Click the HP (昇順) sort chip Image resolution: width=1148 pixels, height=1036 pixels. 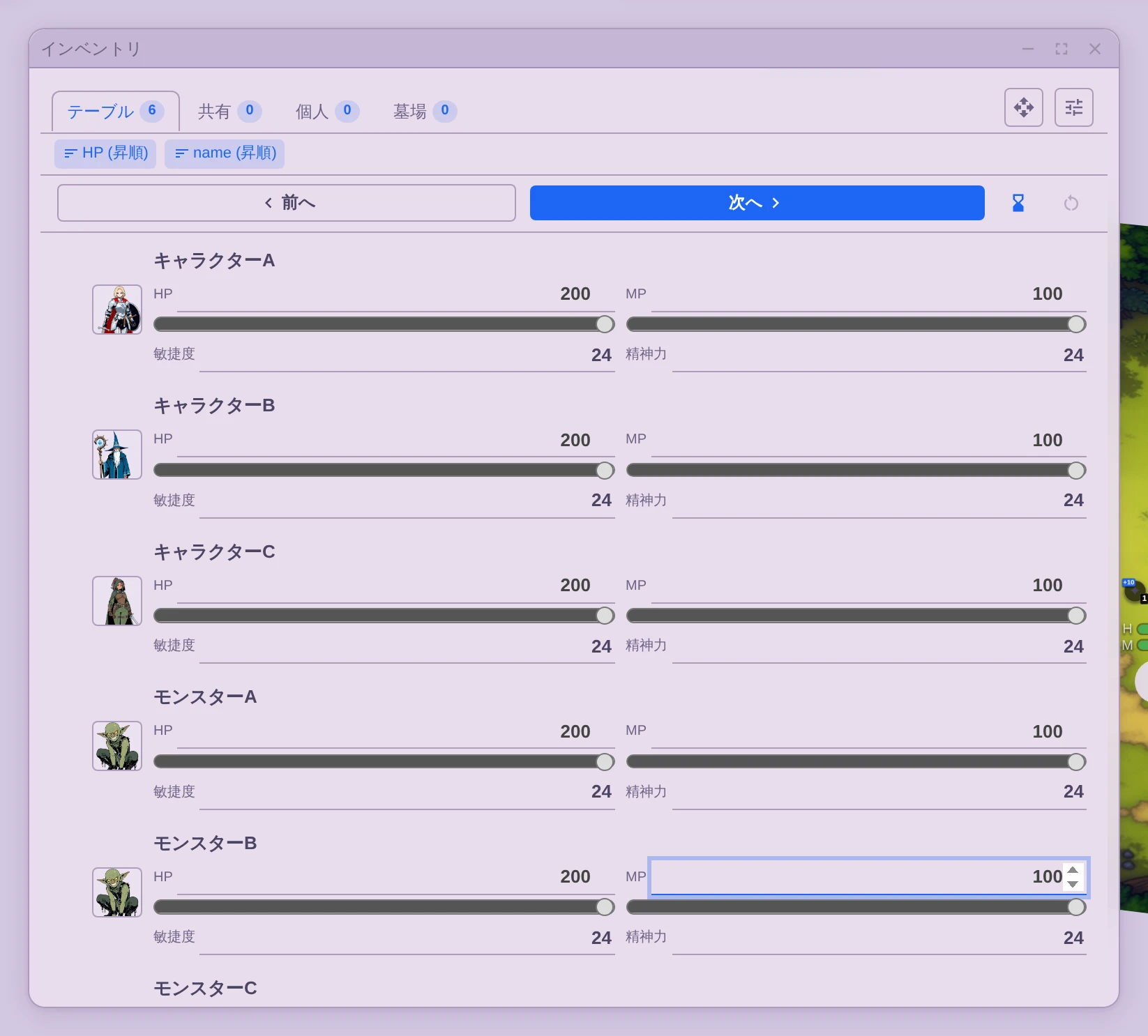tap(105, 153)
